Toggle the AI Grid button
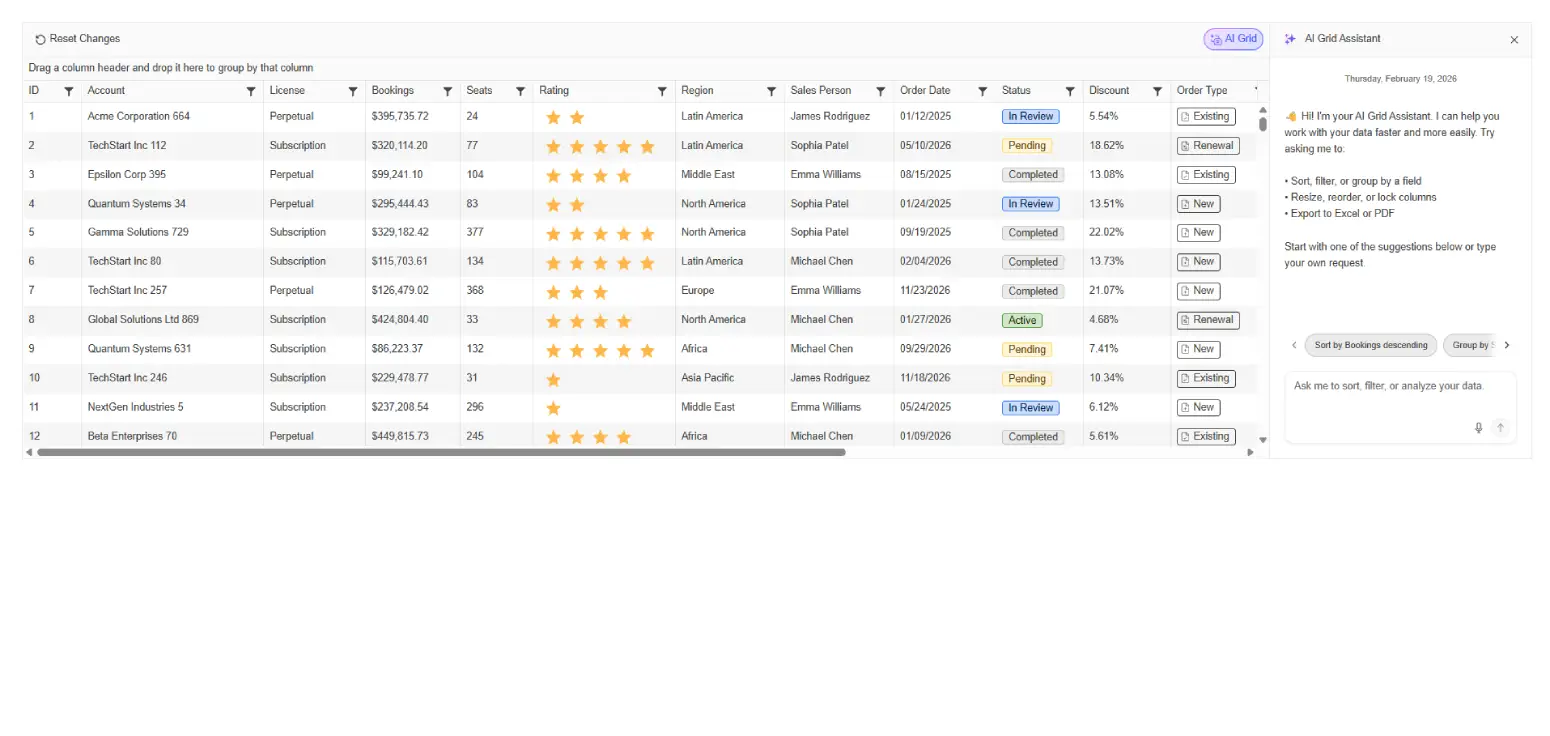The height and width of the screenshot is (736, 1550). pyautogui.click(x=1233, y=39)
